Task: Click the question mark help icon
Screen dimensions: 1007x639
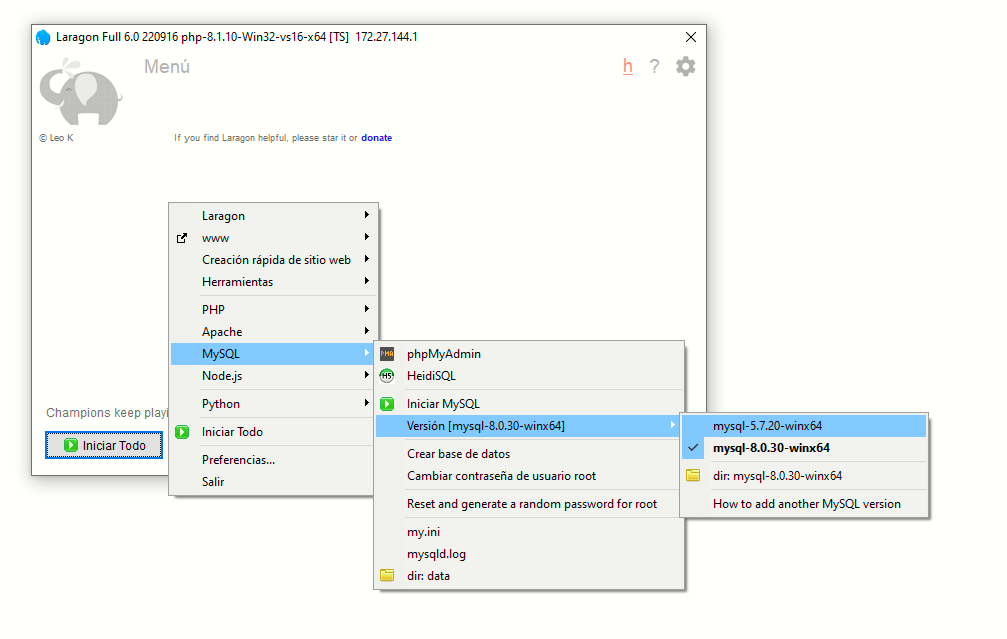Action: 654,67
